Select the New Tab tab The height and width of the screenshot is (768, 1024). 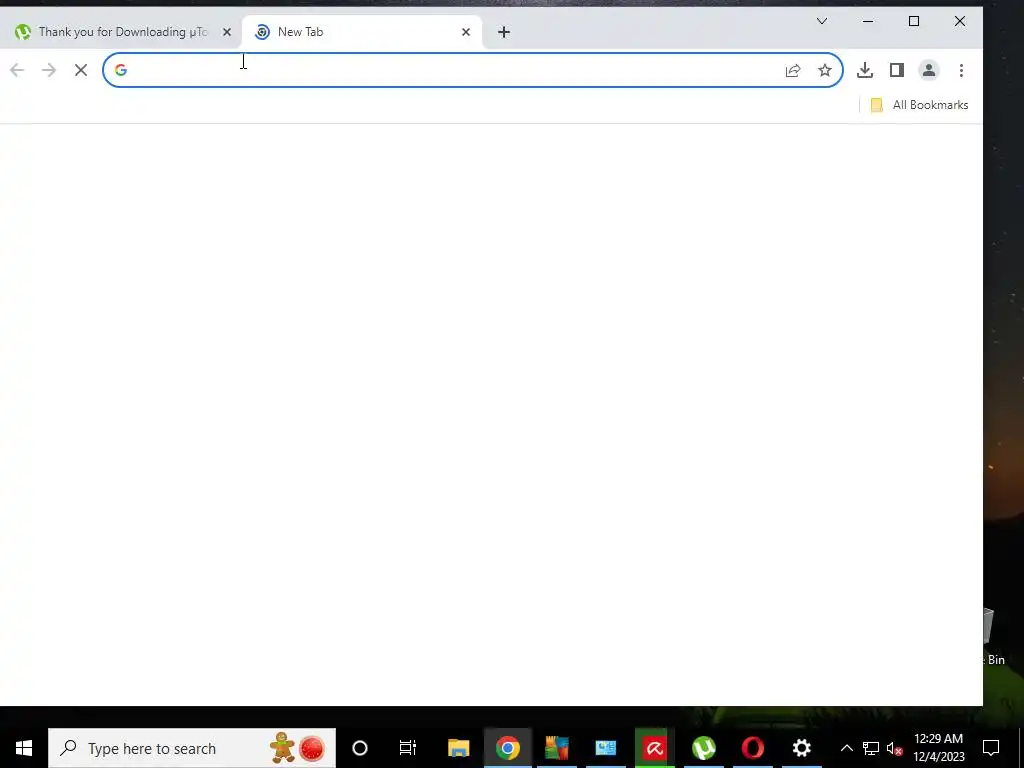tap(362, 32)
